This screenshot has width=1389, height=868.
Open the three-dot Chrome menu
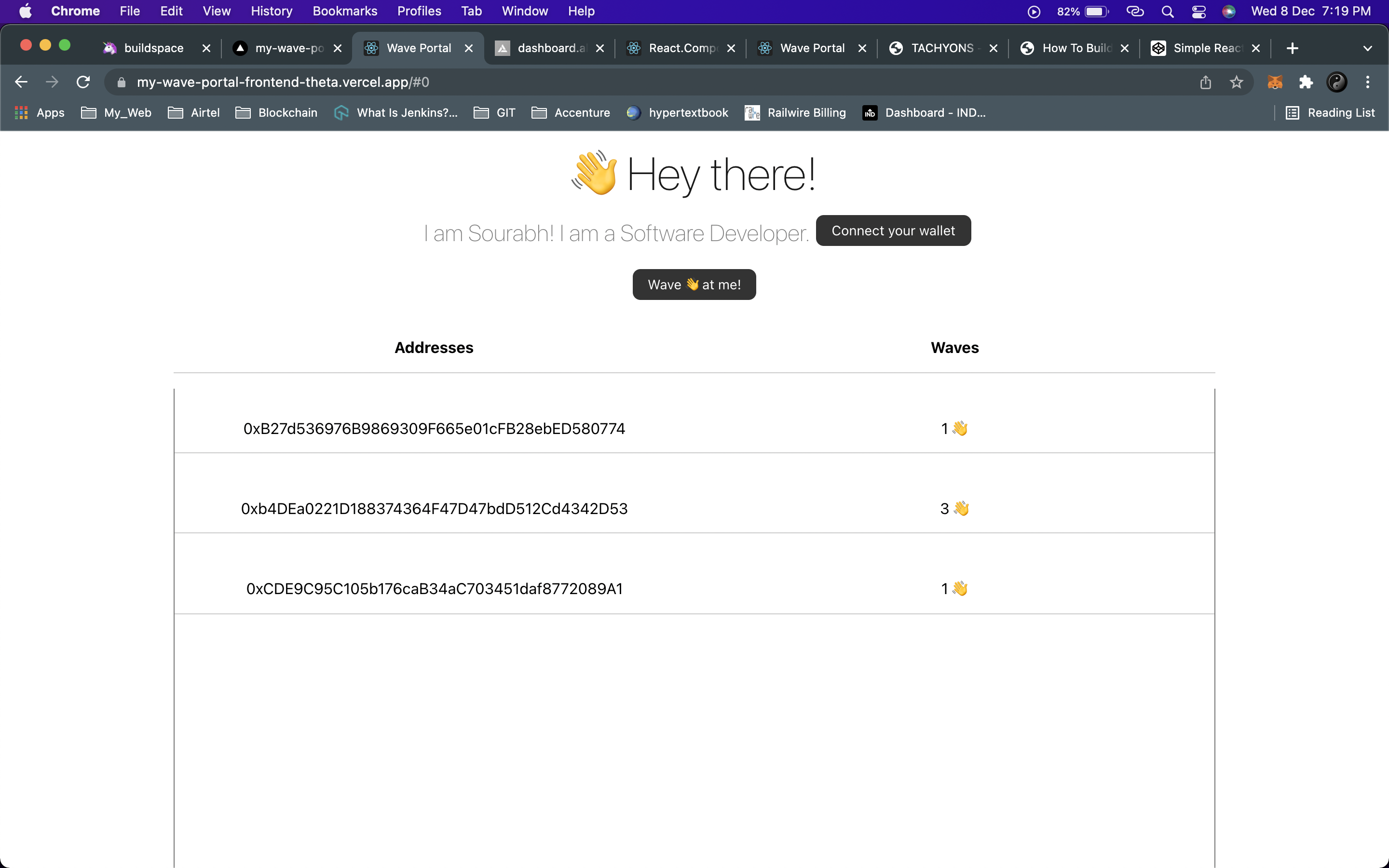(x=1368, y=82)
